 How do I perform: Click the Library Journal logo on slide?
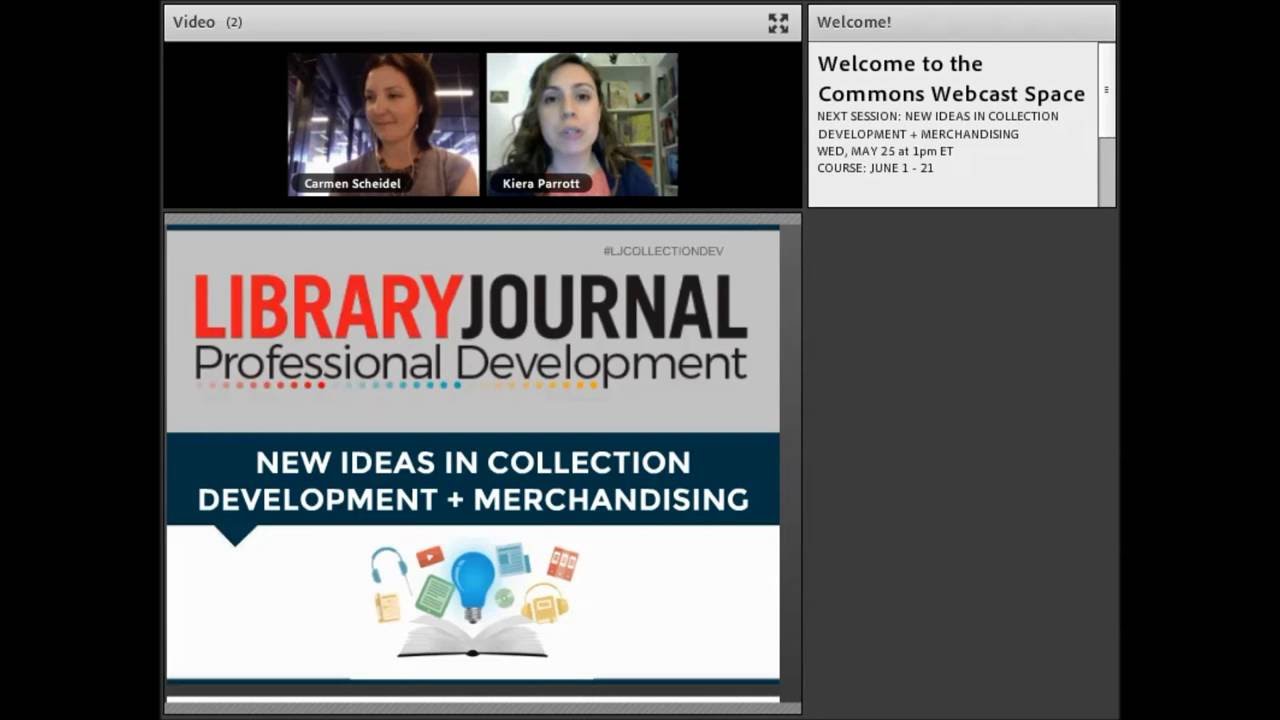(471, 307)
